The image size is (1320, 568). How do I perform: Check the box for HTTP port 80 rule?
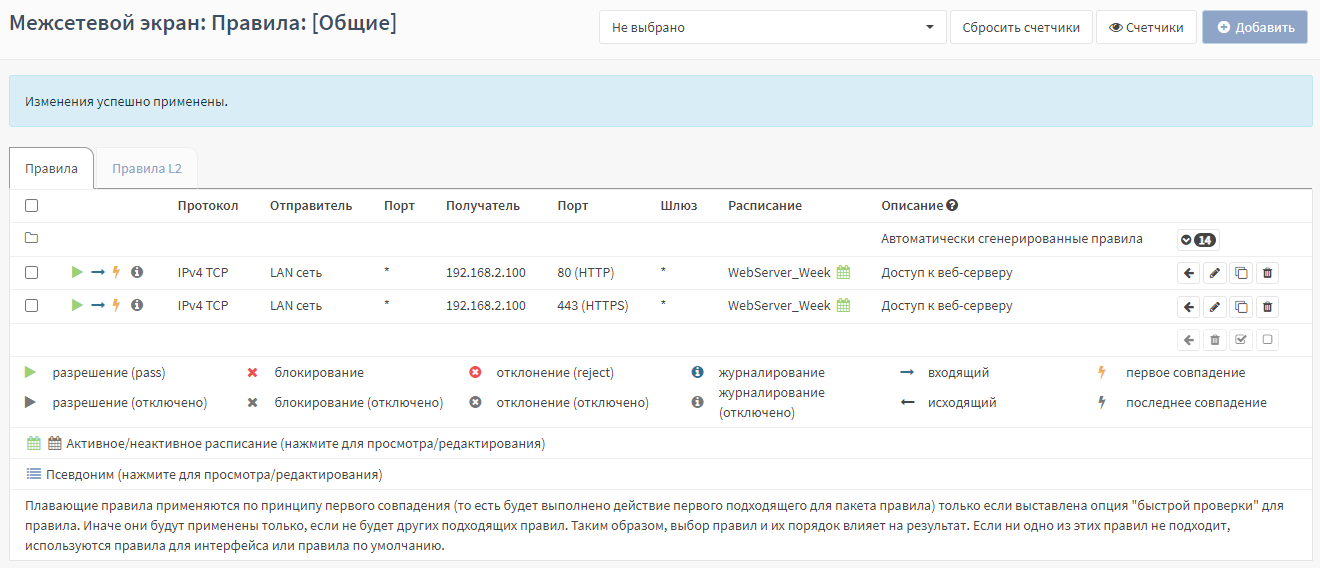[31, 273]
